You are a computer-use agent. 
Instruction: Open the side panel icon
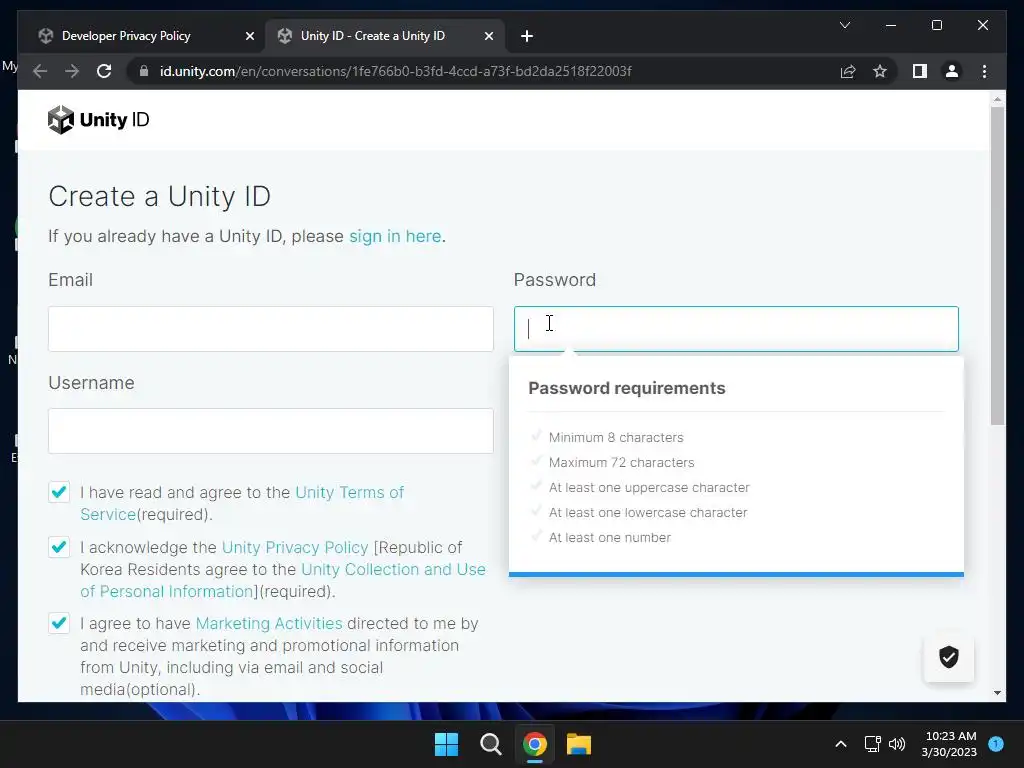coord(920,71)
